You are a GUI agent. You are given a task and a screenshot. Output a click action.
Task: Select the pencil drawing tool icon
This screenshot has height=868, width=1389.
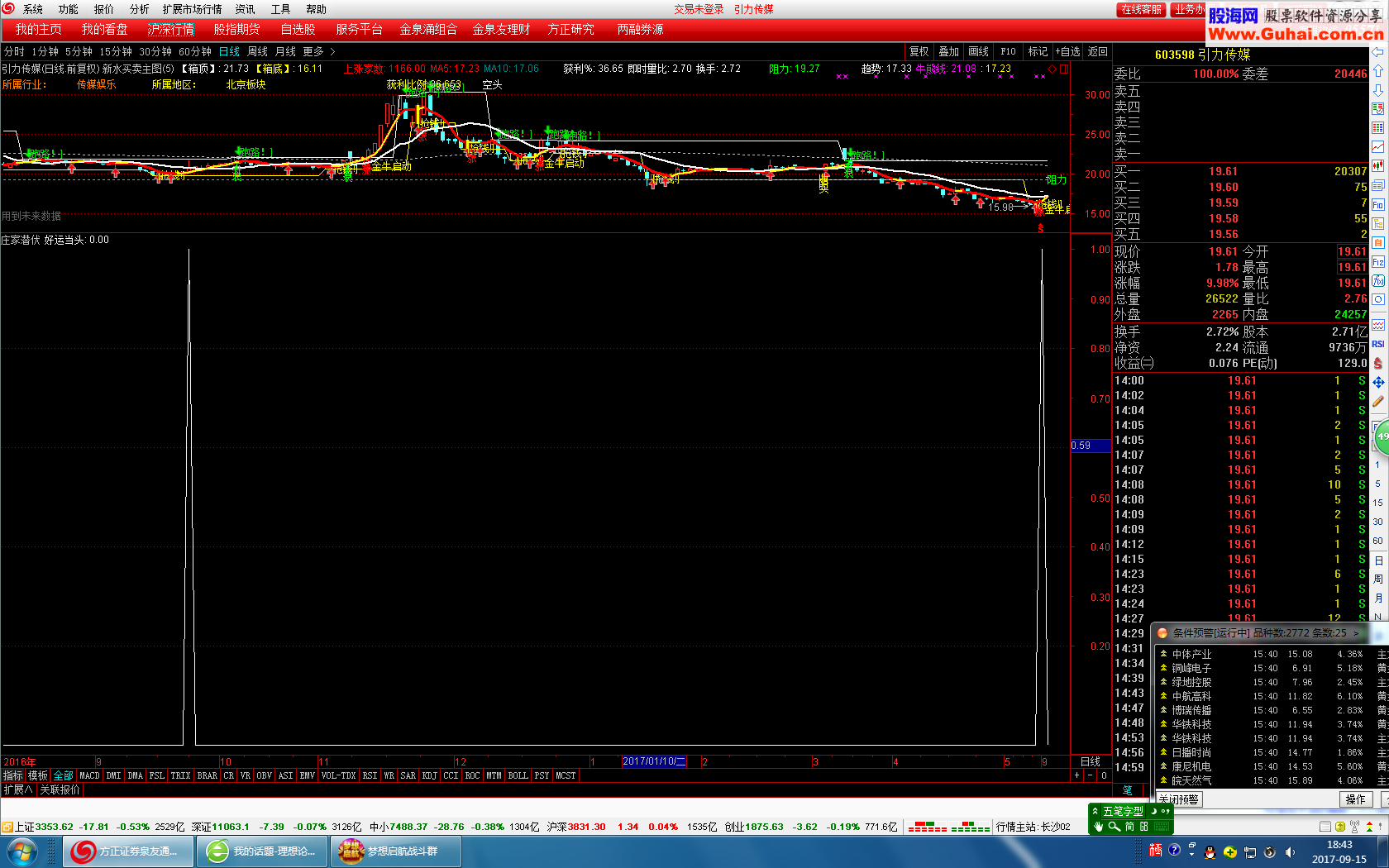point(1378,402)
